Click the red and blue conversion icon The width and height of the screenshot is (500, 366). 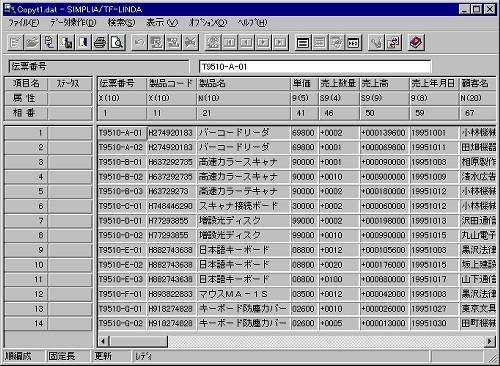[x=393, y=42]
